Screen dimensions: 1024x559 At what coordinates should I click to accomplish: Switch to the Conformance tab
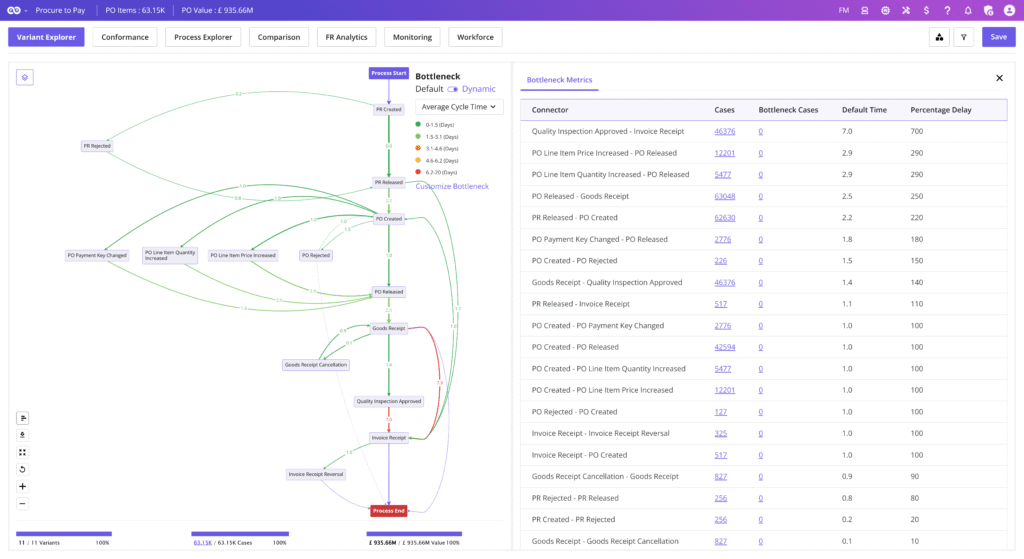125,37
